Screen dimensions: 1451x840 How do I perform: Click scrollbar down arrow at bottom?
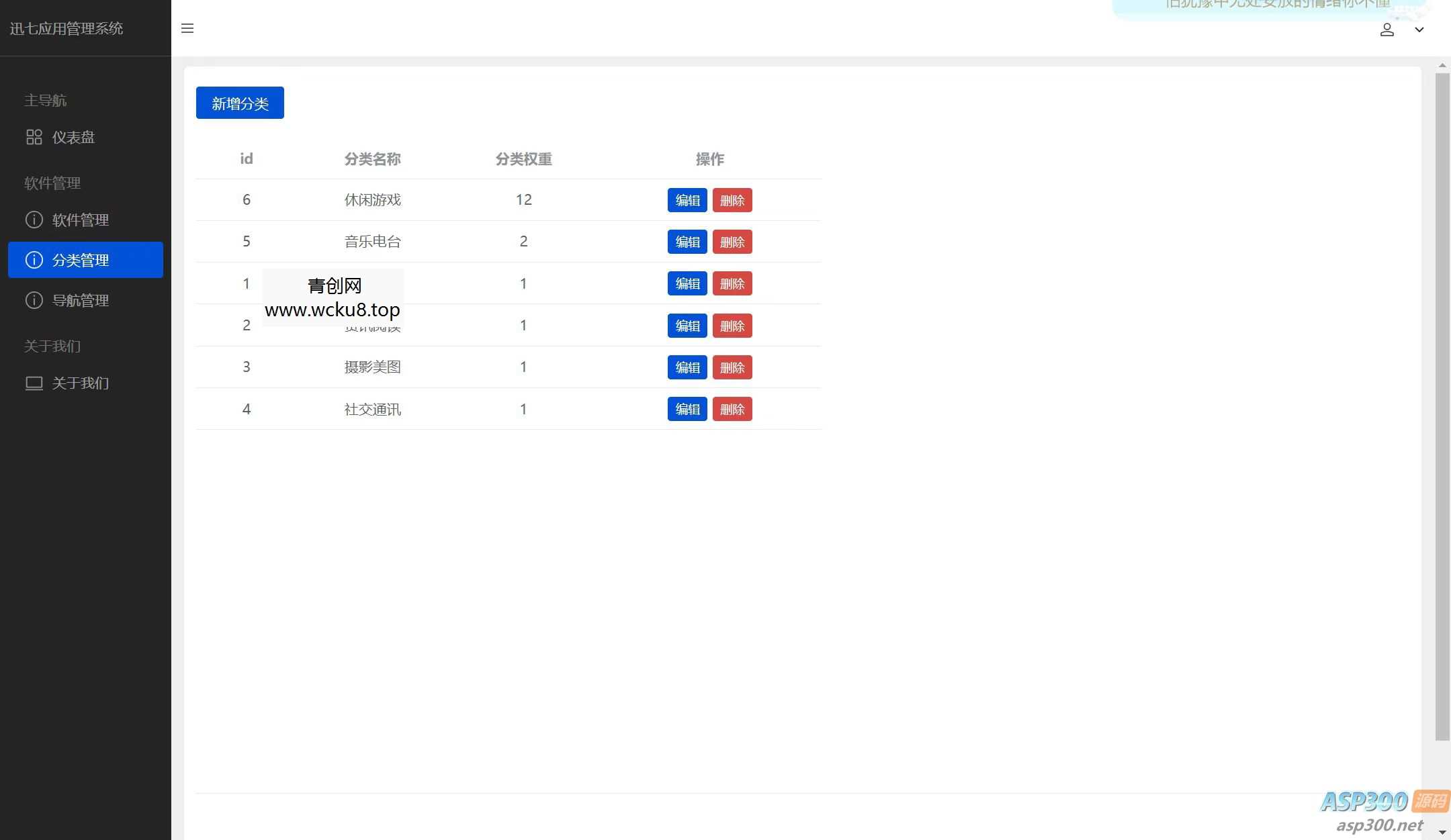pyautogui.click(x=1442, y=833)
